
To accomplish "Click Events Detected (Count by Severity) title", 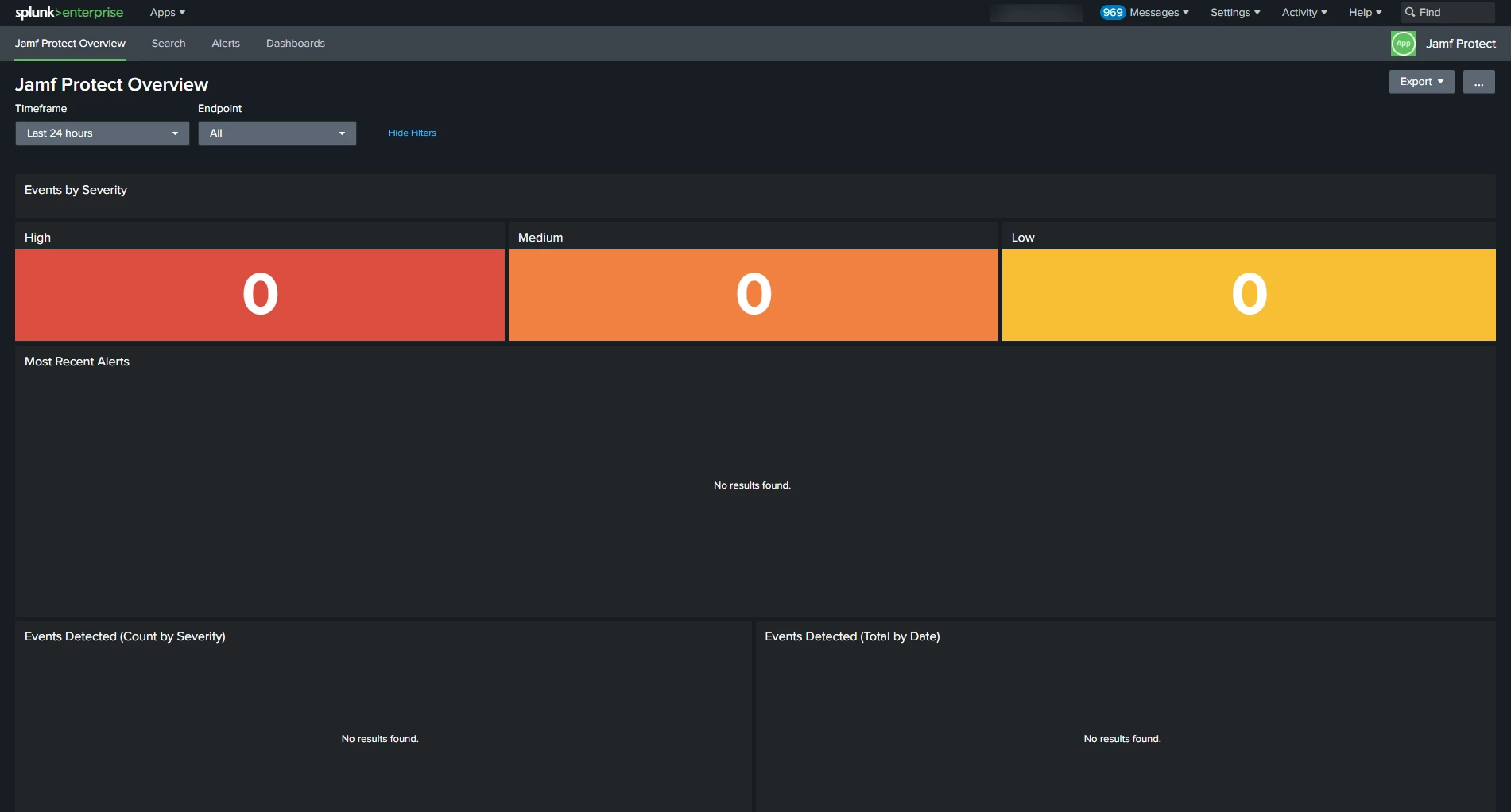I will [x=125, y=636].
